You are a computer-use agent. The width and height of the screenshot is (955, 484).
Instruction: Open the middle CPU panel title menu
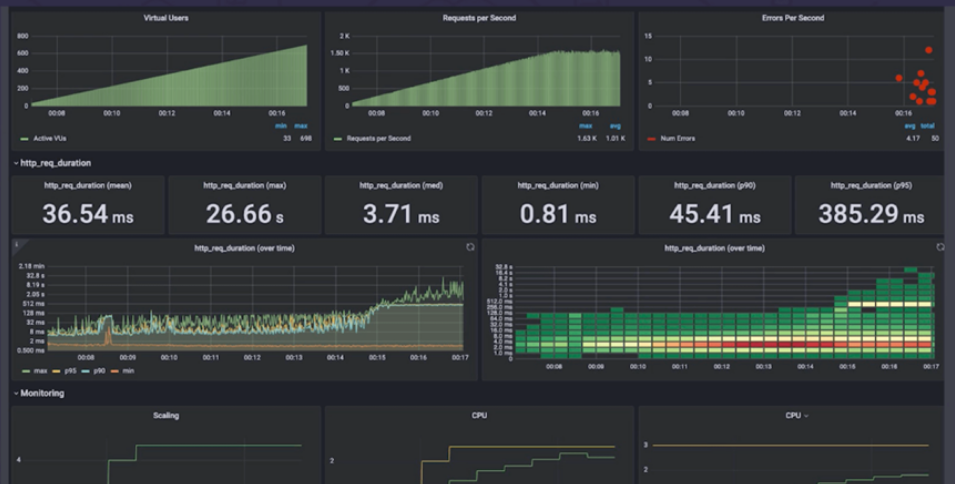coord(479,415)
